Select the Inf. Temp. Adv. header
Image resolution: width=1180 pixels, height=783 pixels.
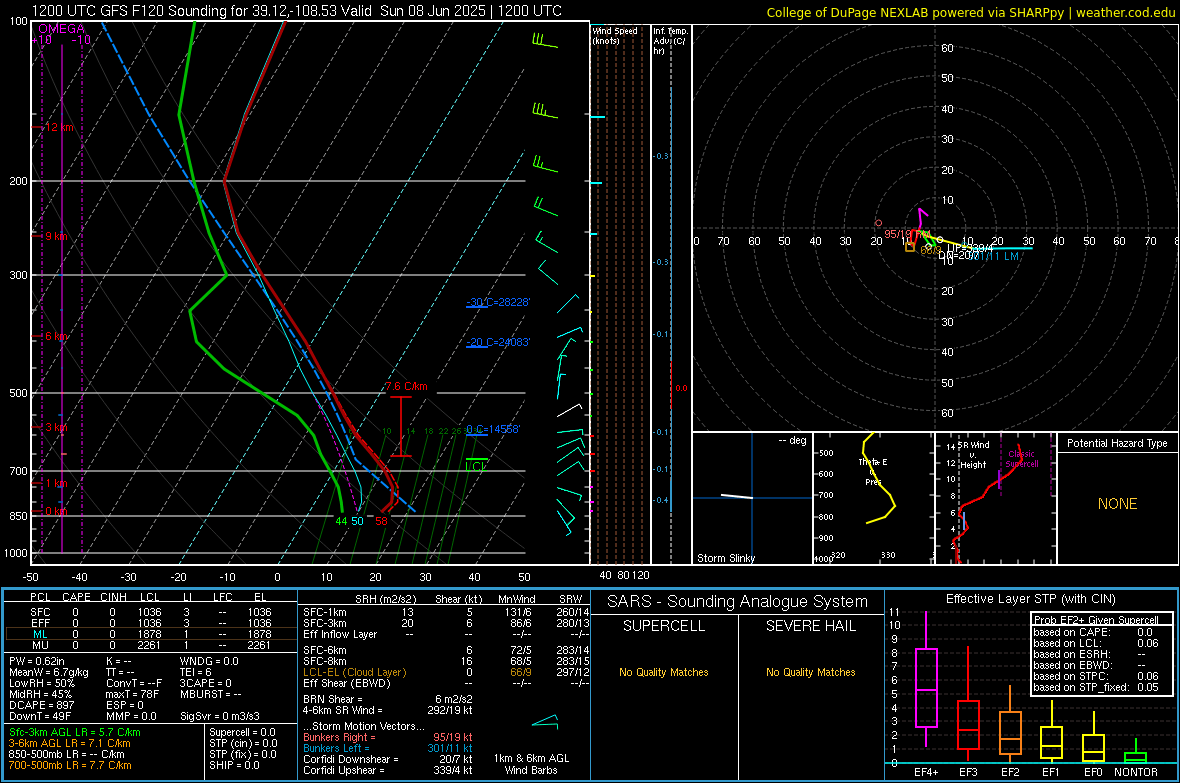670,41
